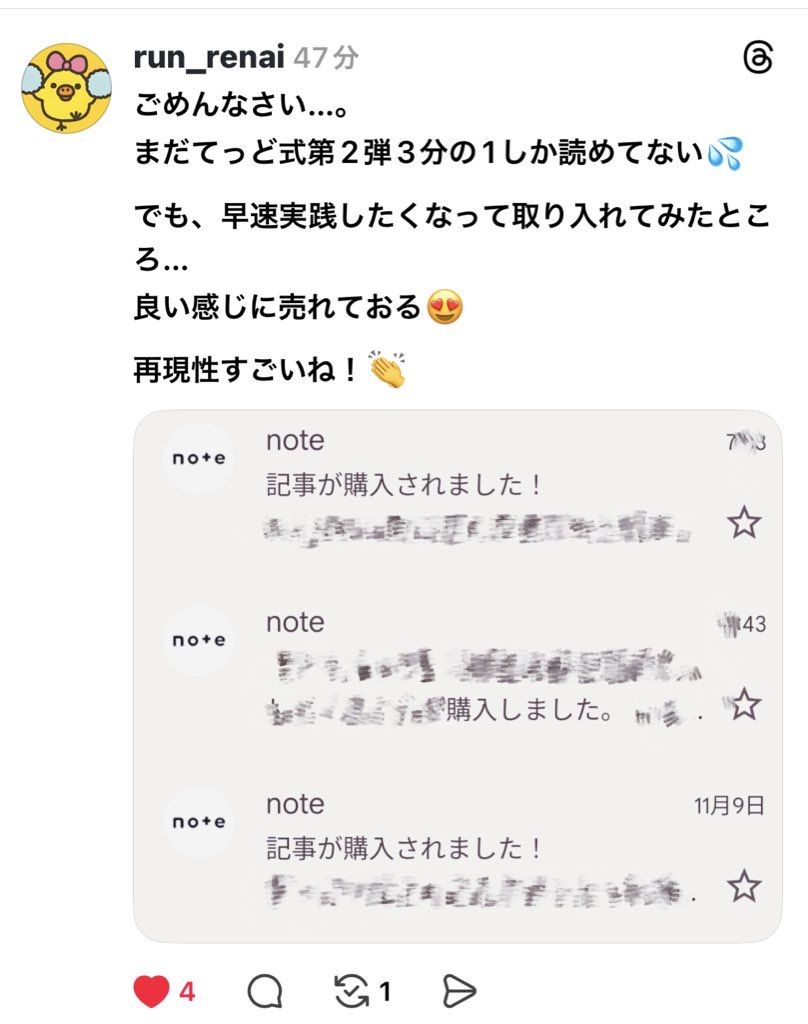Click the third note logo icon

click(199, 822)
